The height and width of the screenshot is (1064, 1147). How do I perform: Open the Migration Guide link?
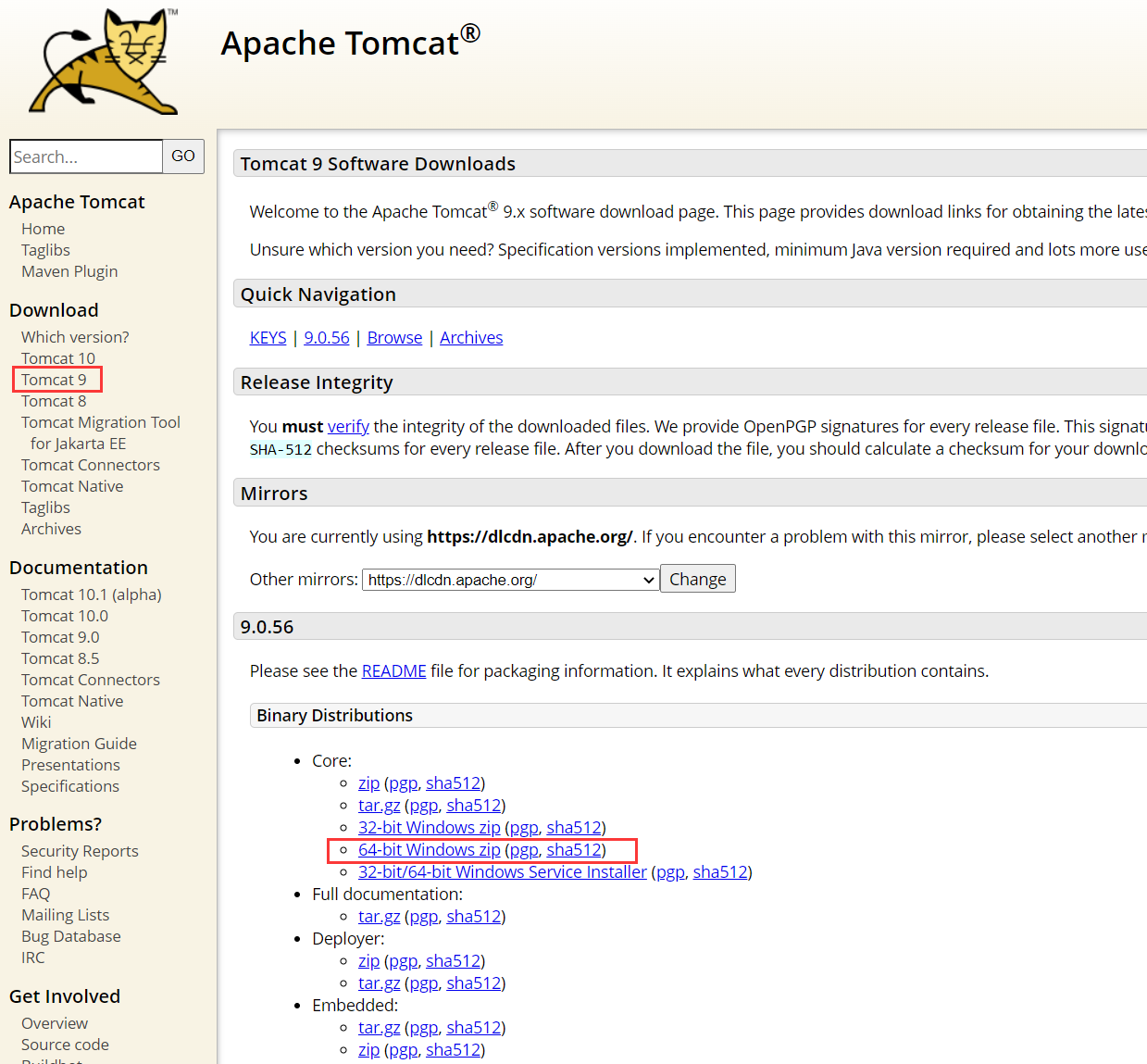[79, 744]
